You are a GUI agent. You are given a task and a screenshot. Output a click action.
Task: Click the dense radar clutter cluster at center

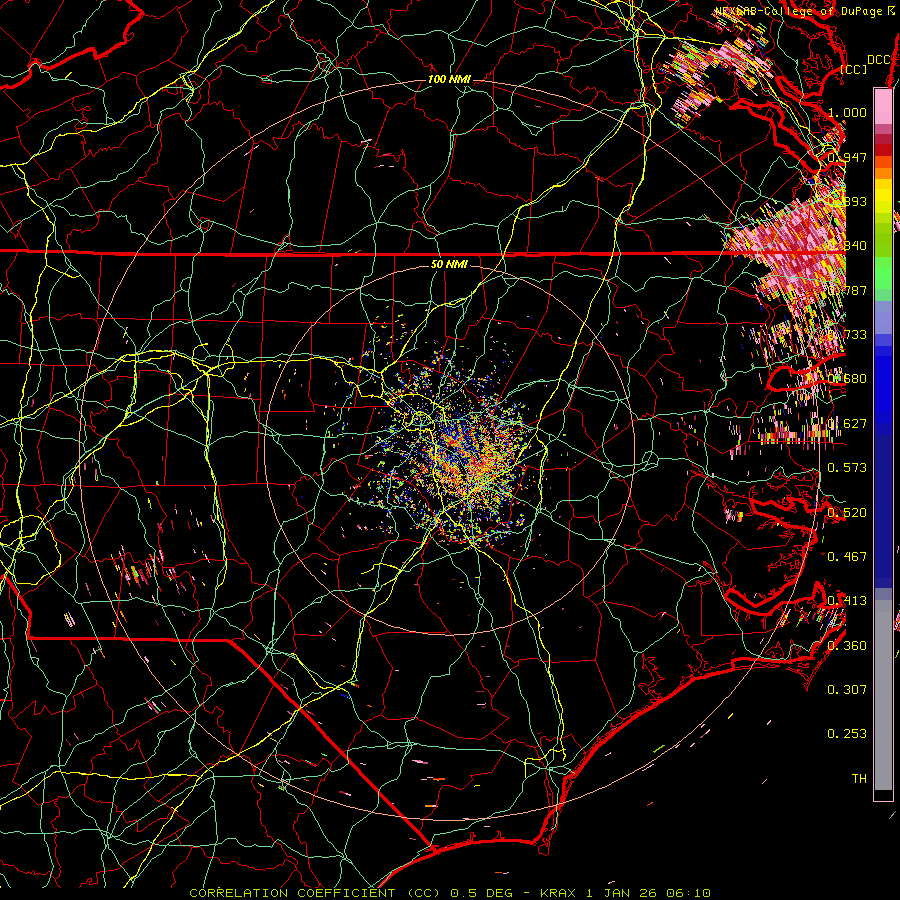click(459, 453)
